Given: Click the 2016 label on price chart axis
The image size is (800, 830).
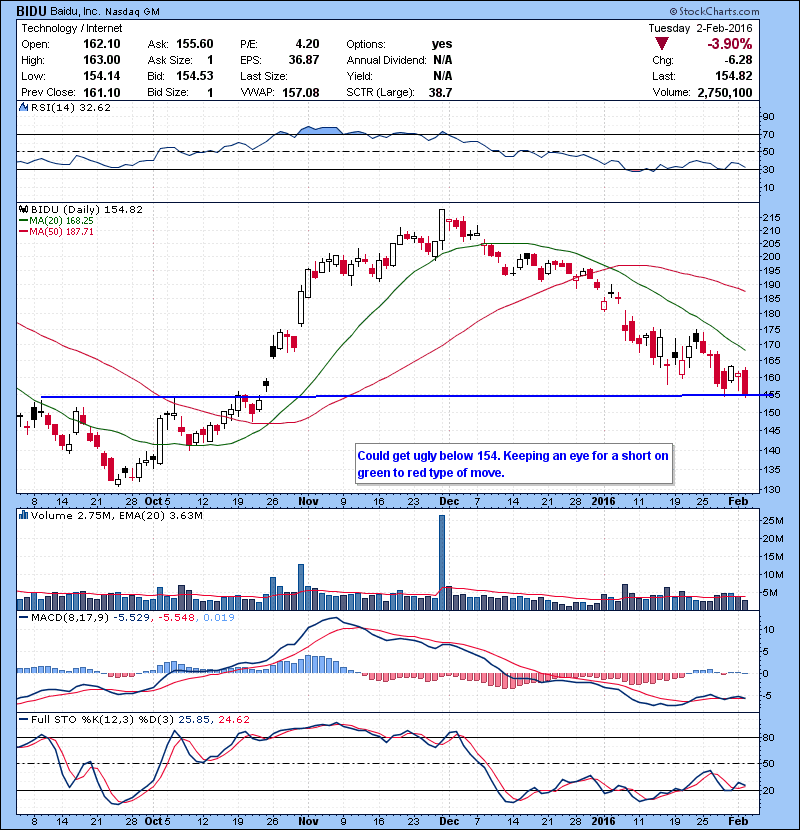Looking at the screenshot, I should pos(603,501).
